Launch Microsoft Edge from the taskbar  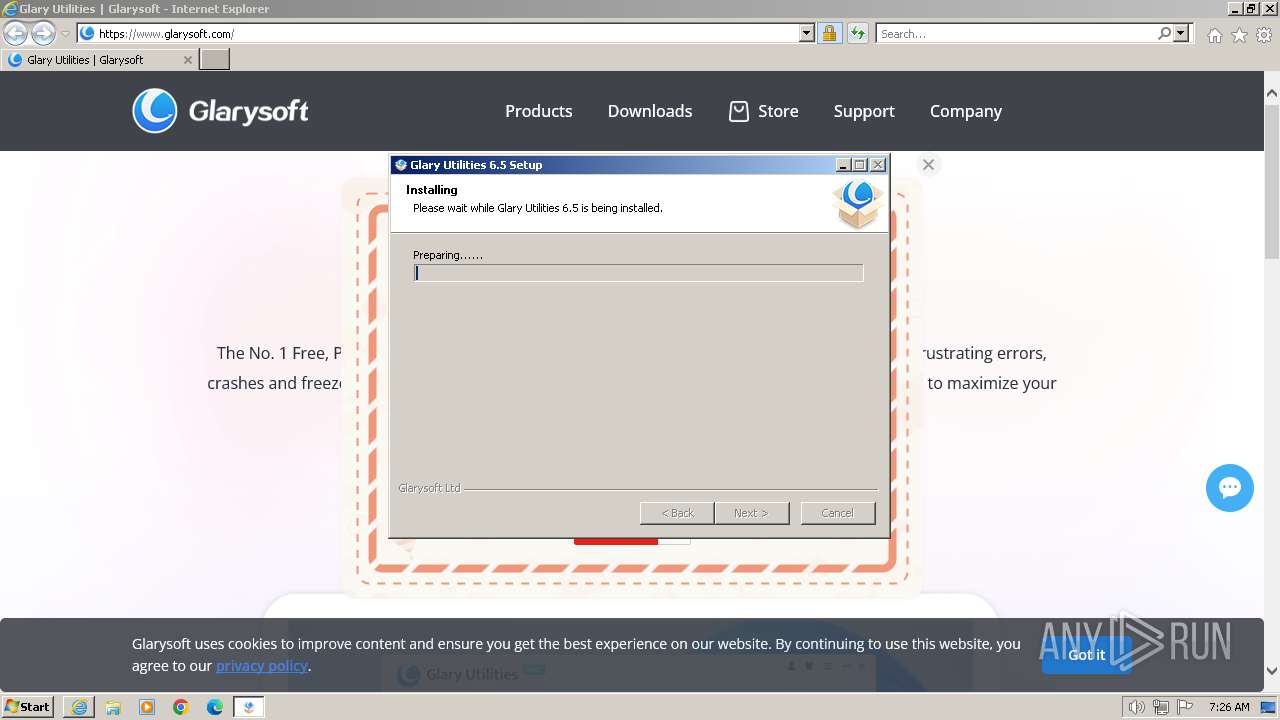tap(215, 707)
